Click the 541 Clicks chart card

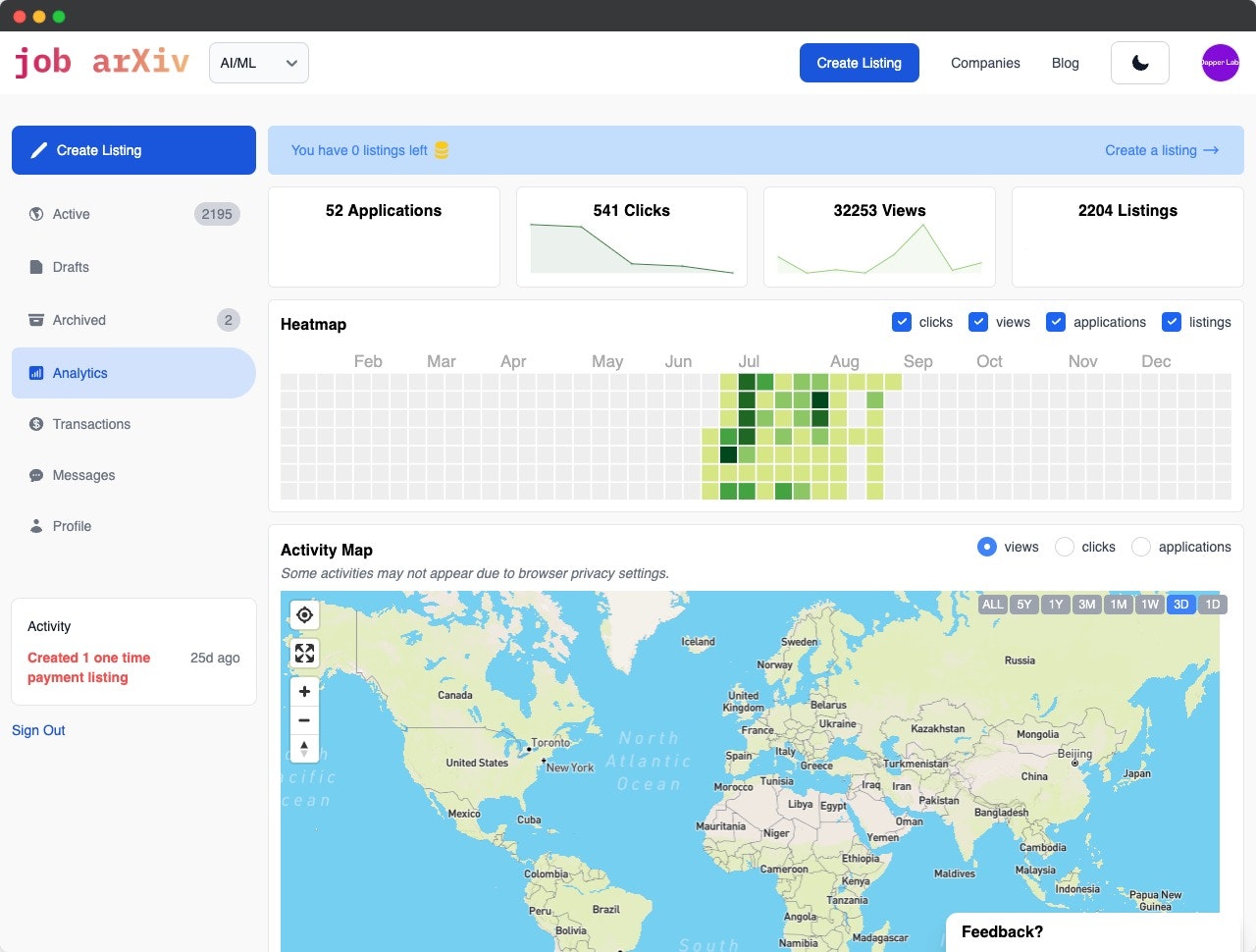pos(632,237)
